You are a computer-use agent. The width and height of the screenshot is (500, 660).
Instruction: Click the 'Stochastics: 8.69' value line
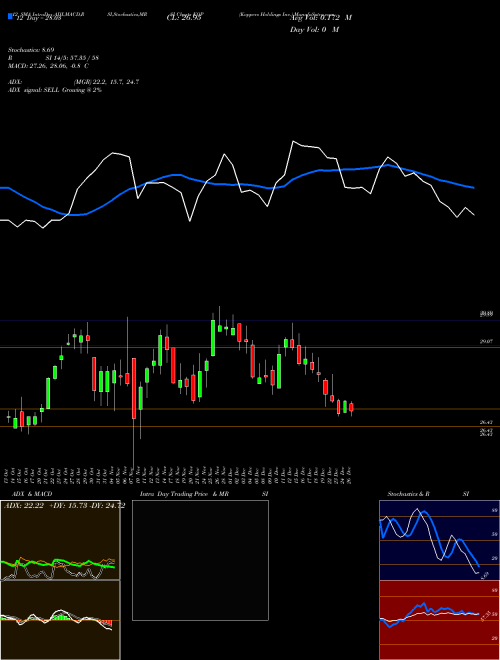tap(31, 50)
